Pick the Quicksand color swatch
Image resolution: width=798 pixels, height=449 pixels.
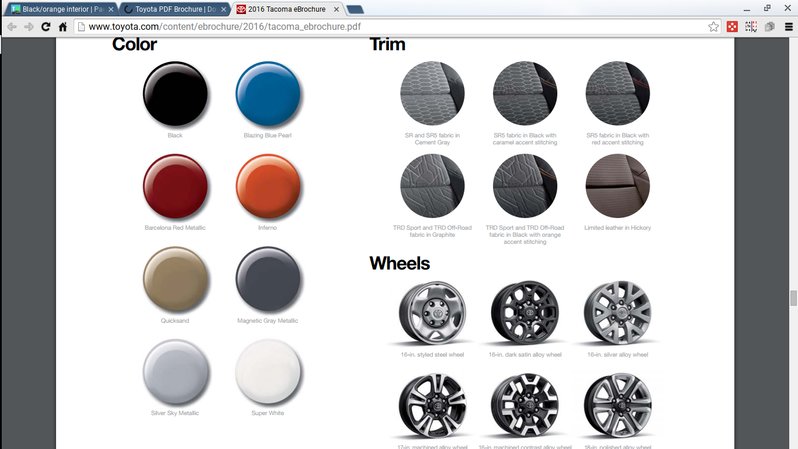click(176, 279)
